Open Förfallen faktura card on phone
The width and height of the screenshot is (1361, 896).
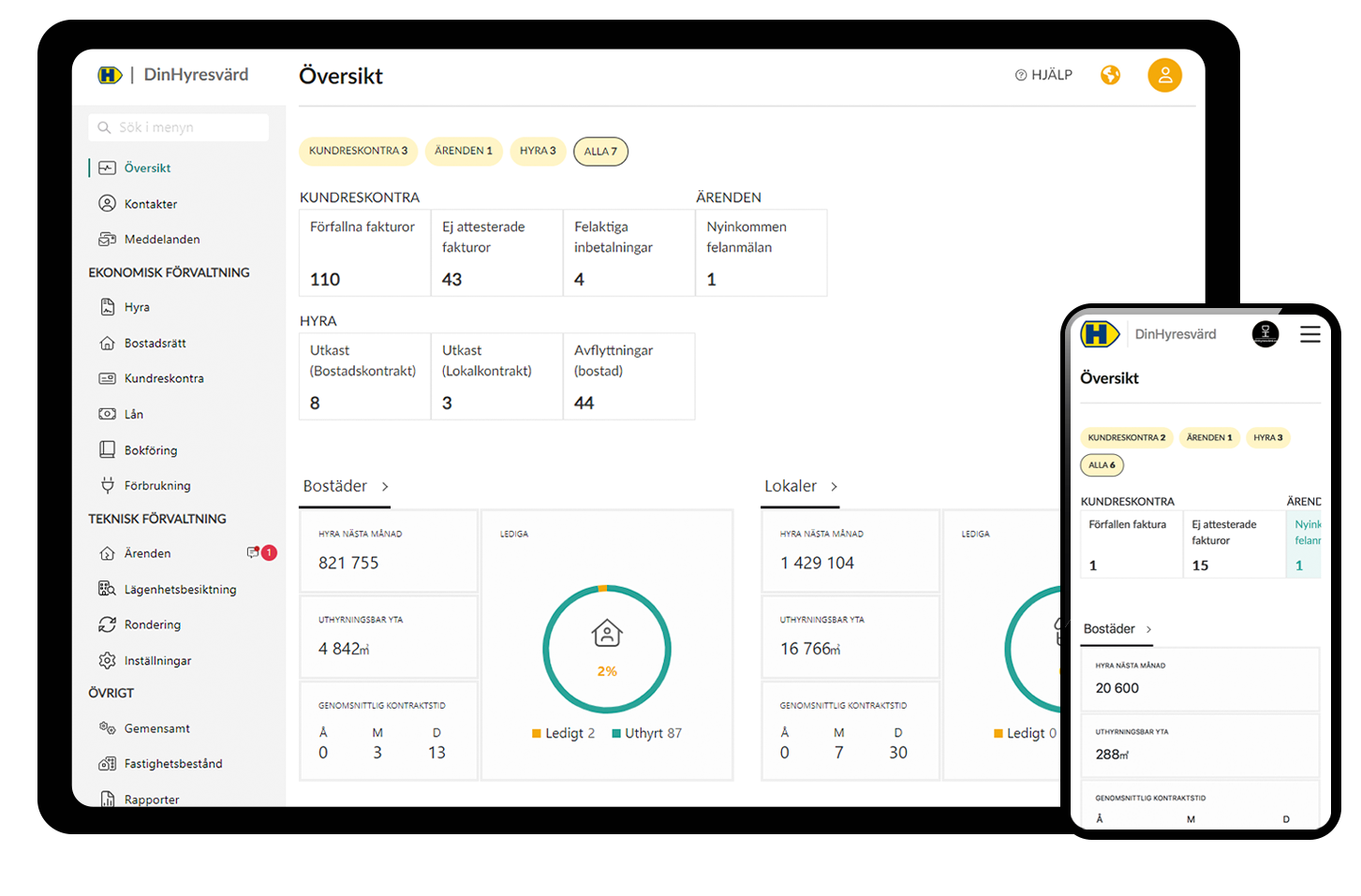click(1132, 544)
